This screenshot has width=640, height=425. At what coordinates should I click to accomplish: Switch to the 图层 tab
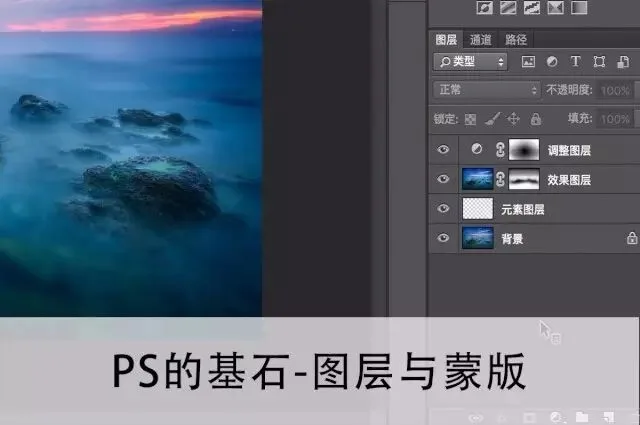tap(446, 40)
